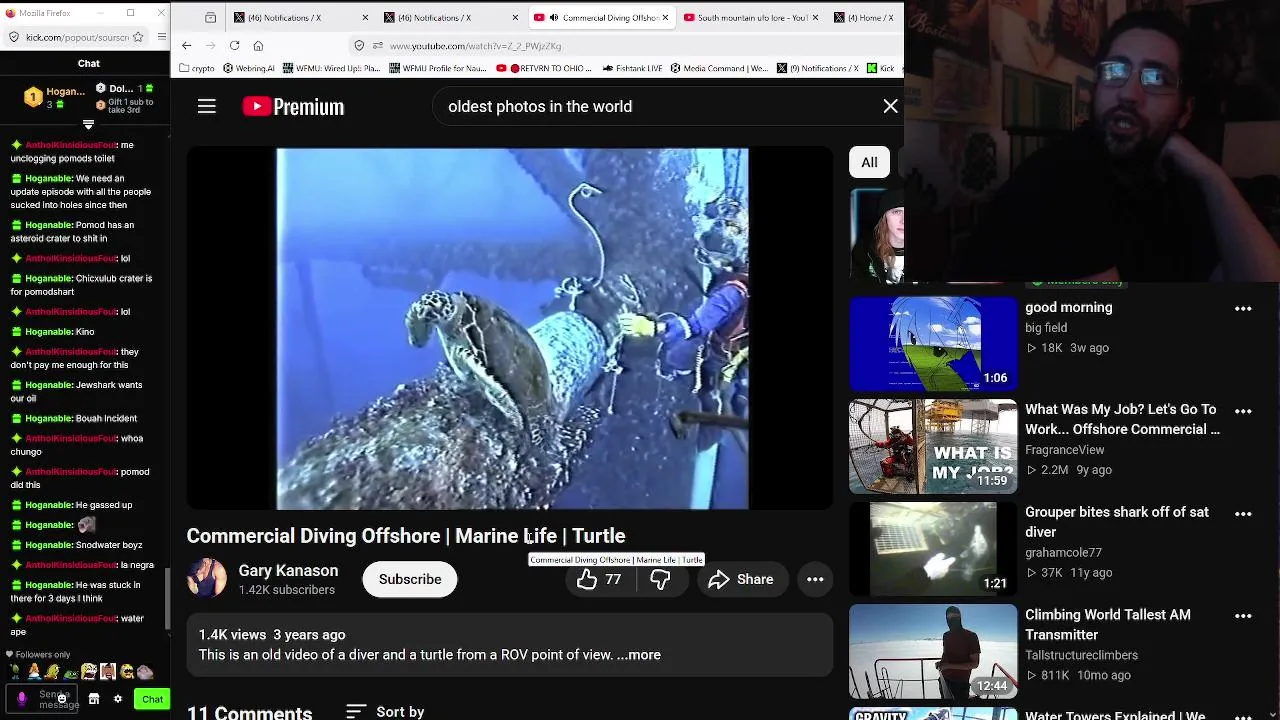1280x720 pixels.
Task: Open 'Climbing World Tallest AM Transmitter' title
Action: [x=1107, y=624]
